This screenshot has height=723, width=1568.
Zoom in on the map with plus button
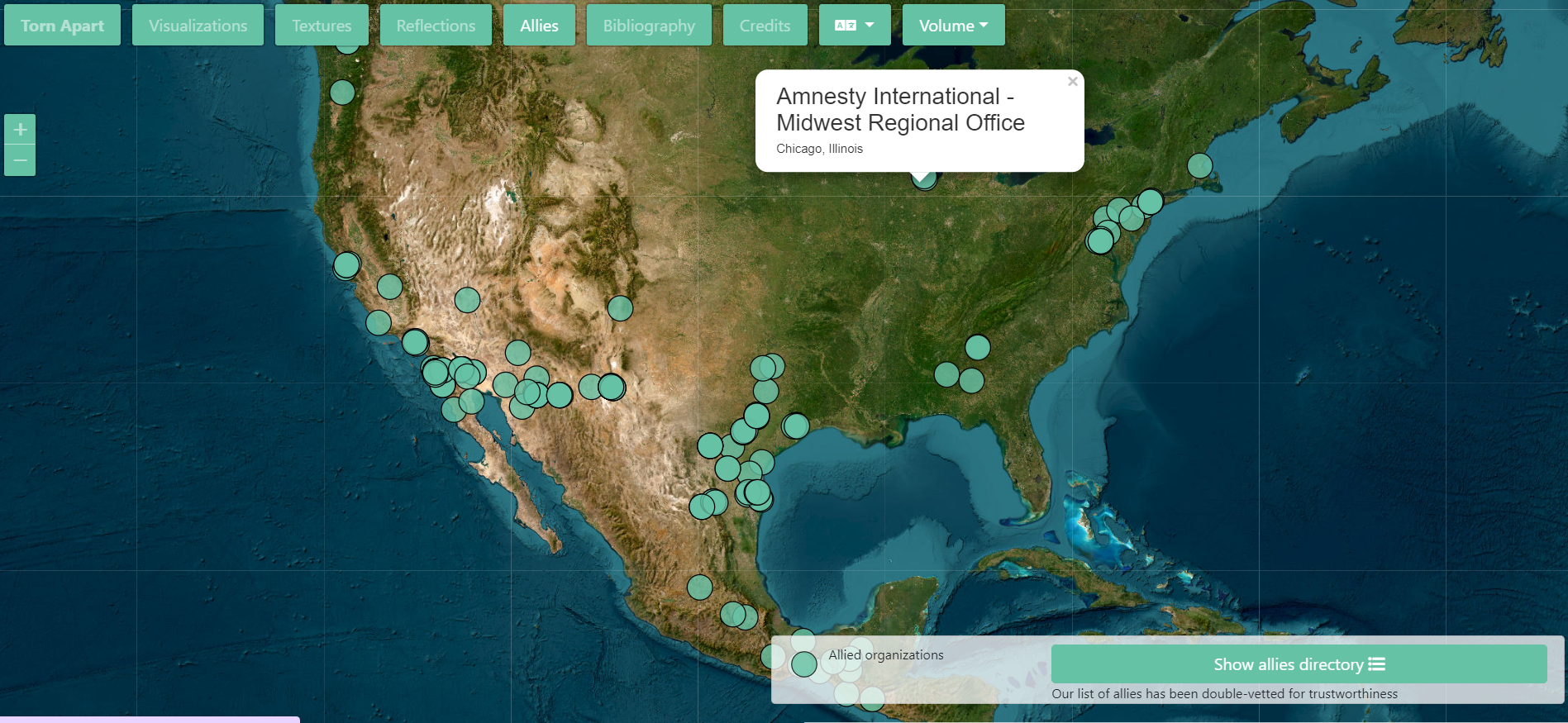click(x=20, y=130)
